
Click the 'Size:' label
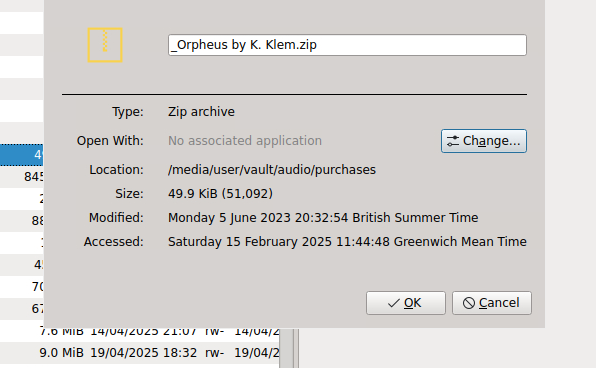pyautogui.click(x=129, y=194)
